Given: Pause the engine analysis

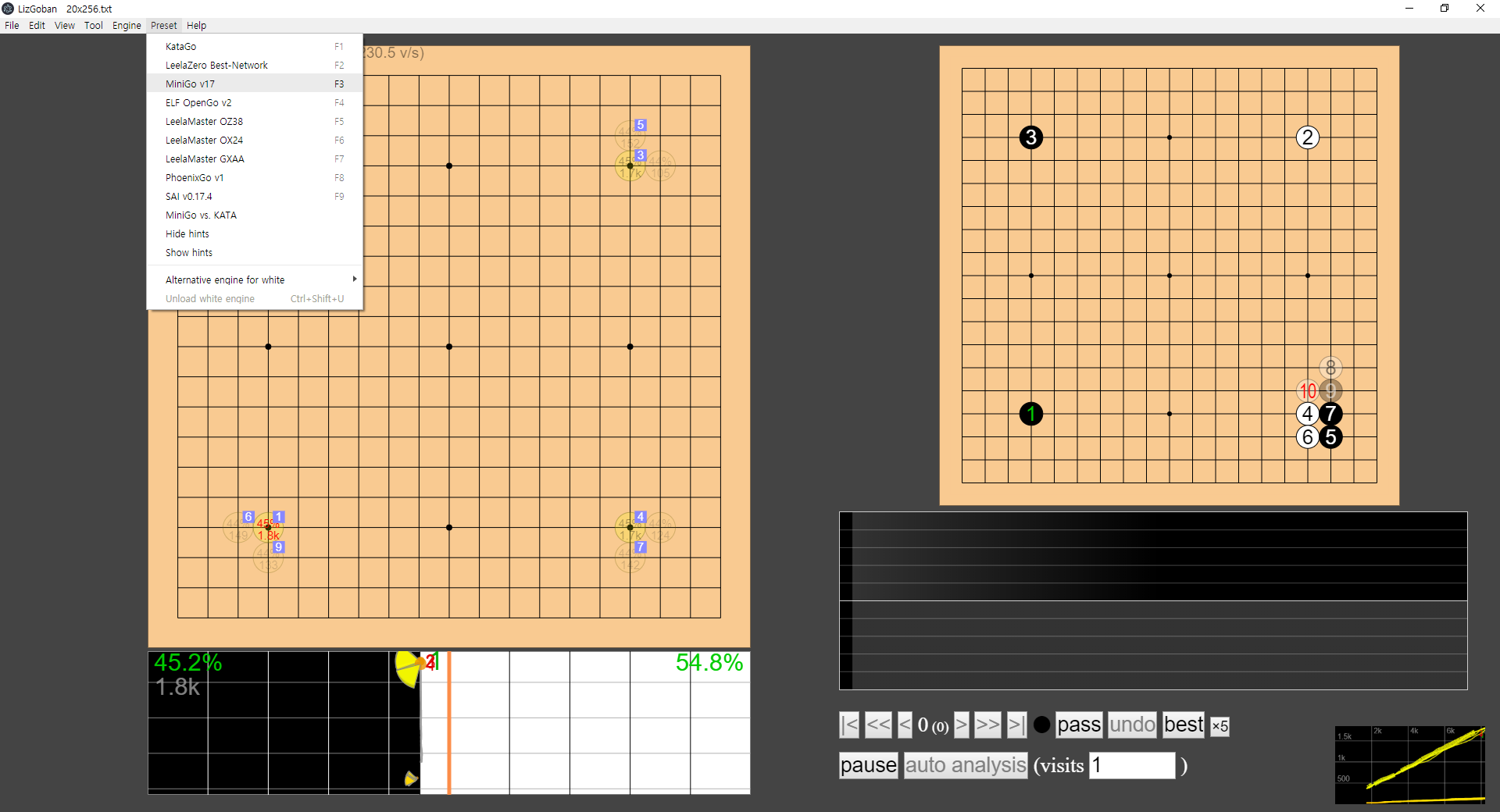Looking at the screenshot, I should (868, 765).
